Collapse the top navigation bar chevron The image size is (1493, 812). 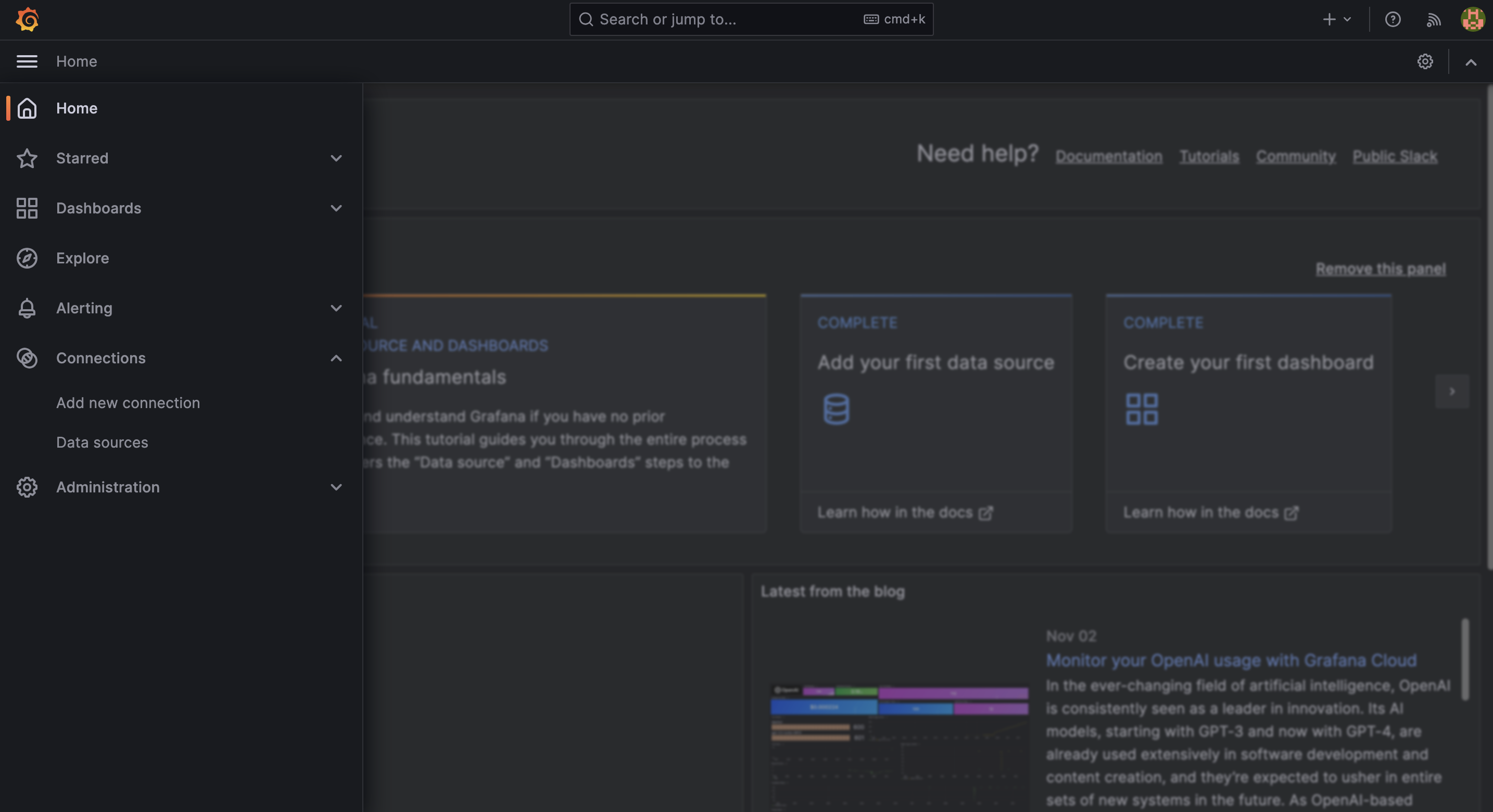point(1472,62)
